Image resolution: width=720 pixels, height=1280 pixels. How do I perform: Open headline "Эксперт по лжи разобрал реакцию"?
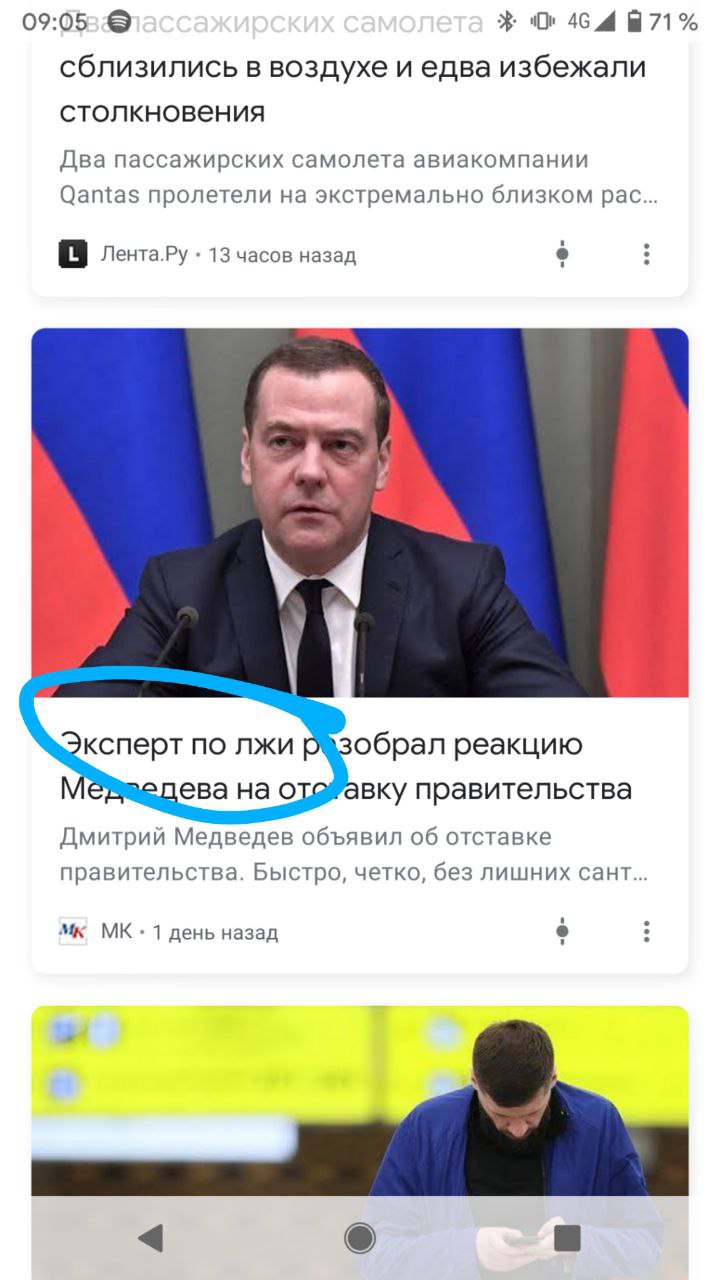(x=321, y=745)
